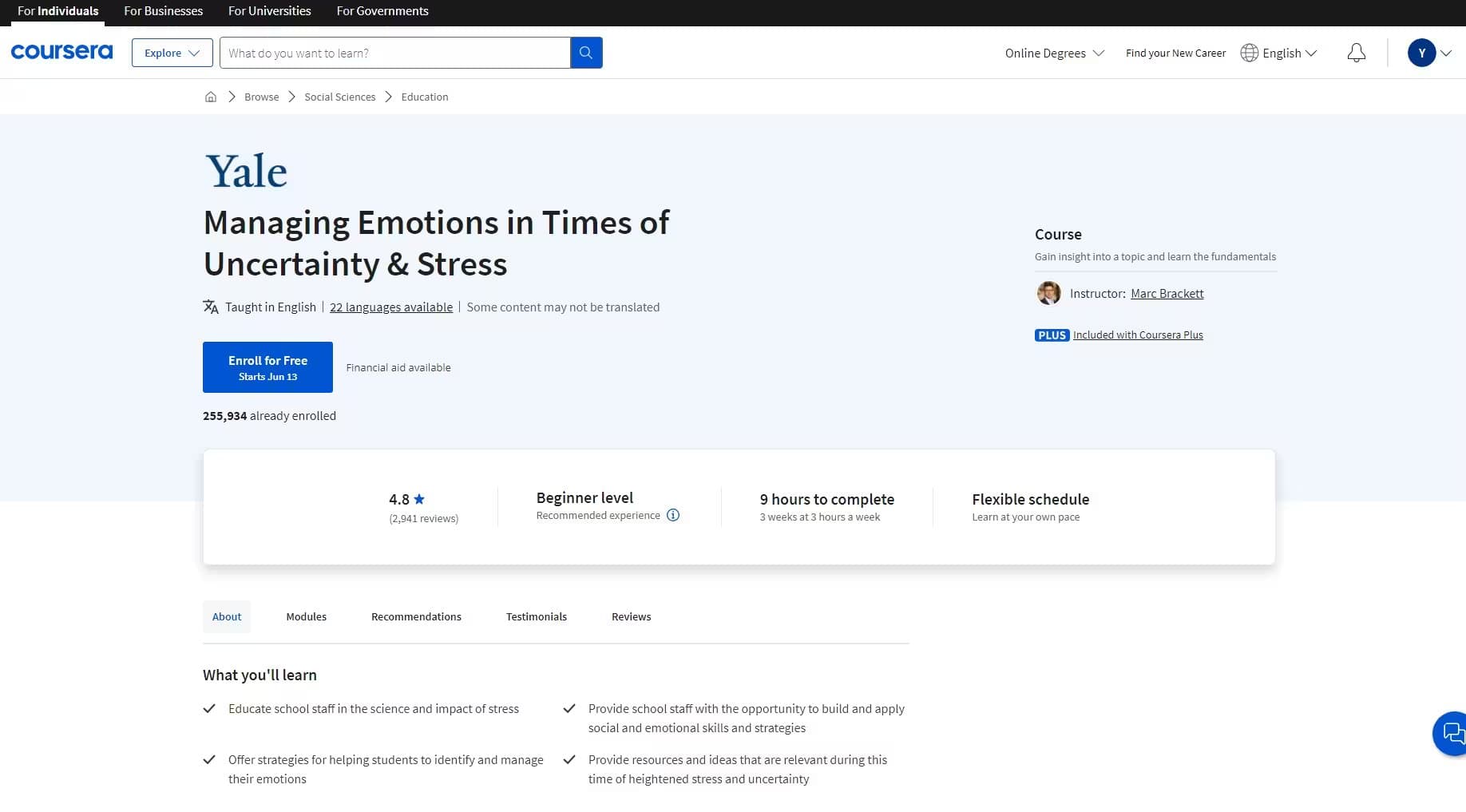The image size is (1466, 812).
Task: Open the Testimonials tab
Action: click(537, 616)
